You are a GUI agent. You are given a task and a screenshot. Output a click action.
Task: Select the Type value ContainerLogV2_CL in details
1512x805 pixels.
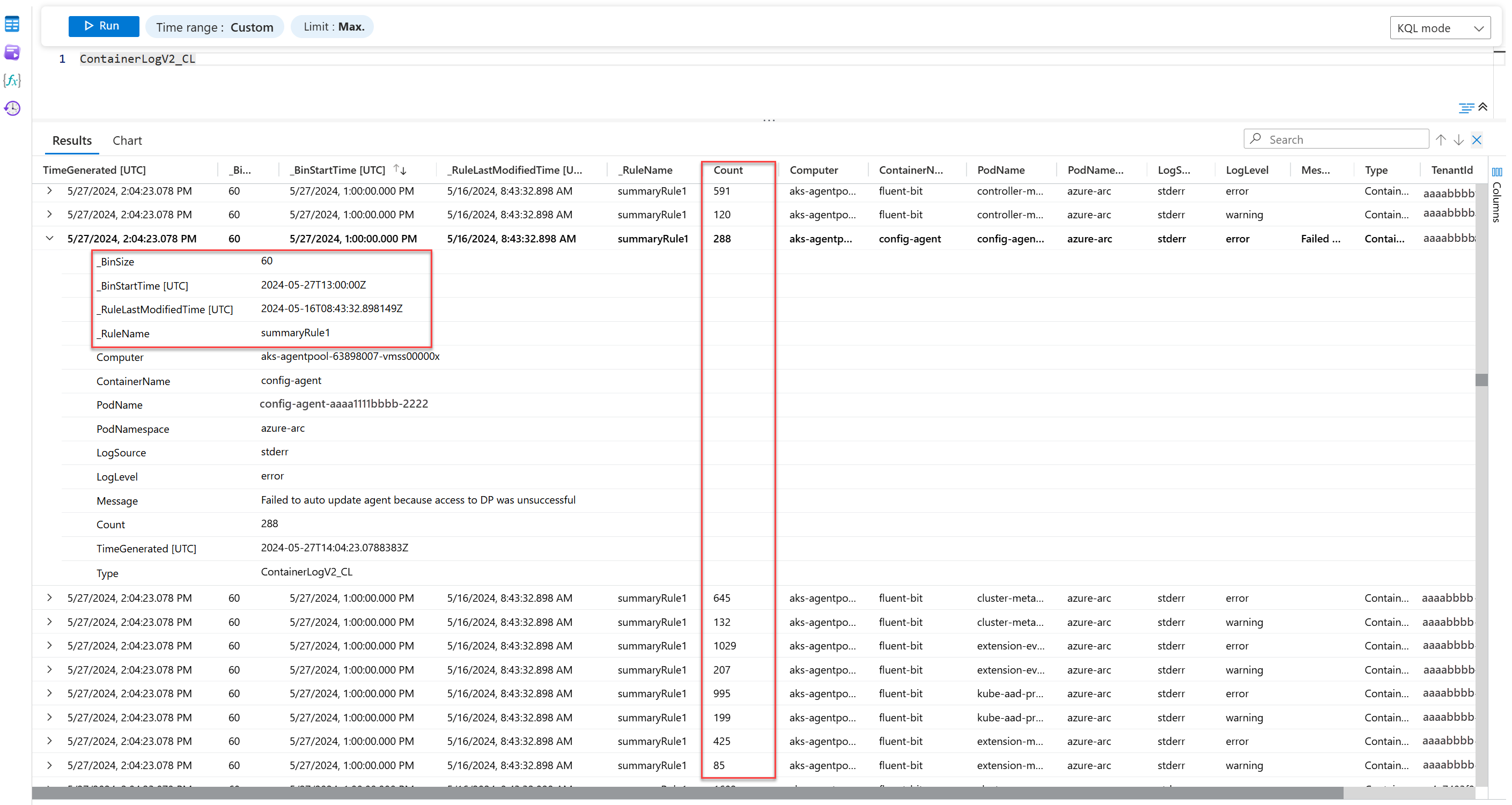click(306, 572)
